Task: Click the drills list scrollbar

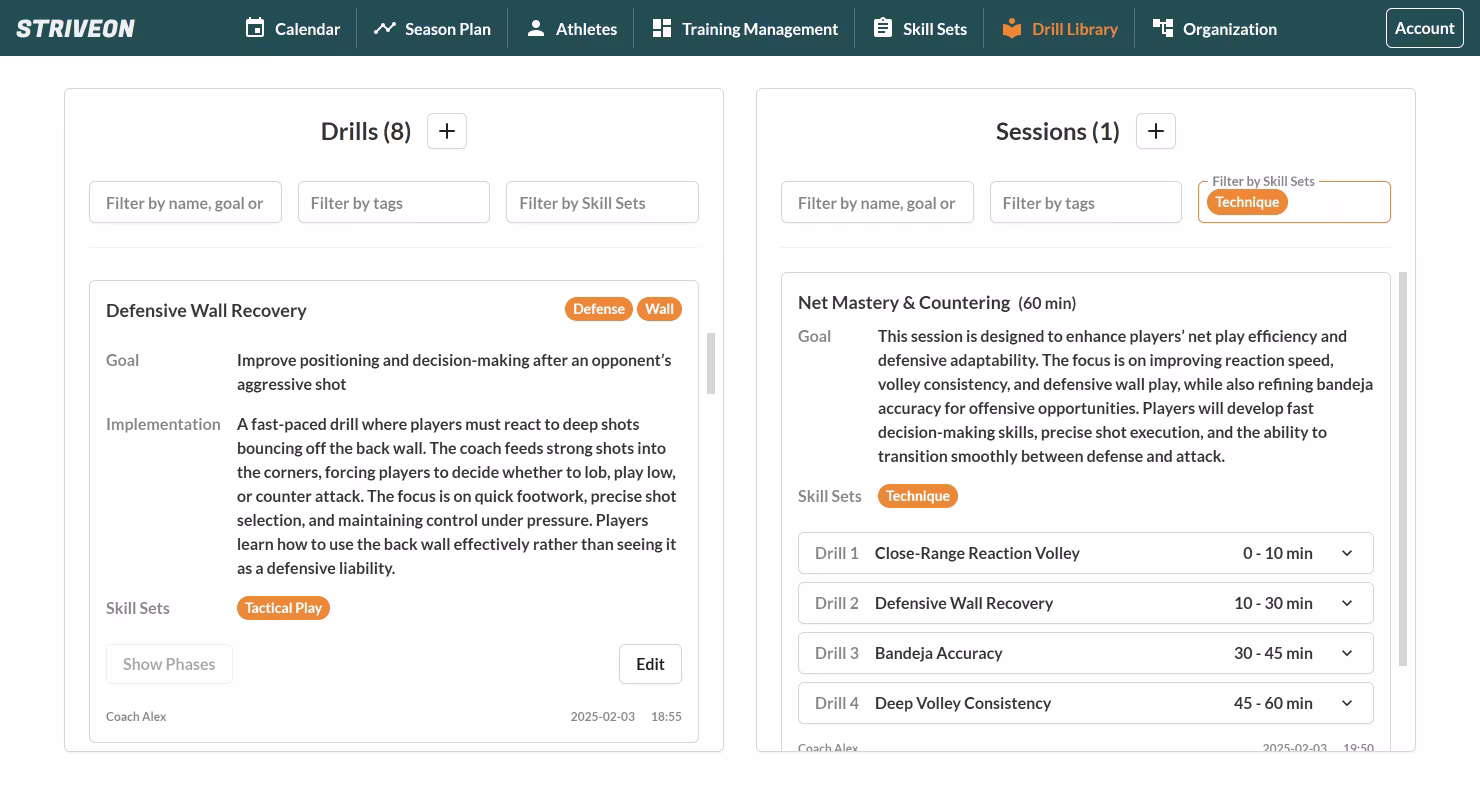Action: click(711, 364)
